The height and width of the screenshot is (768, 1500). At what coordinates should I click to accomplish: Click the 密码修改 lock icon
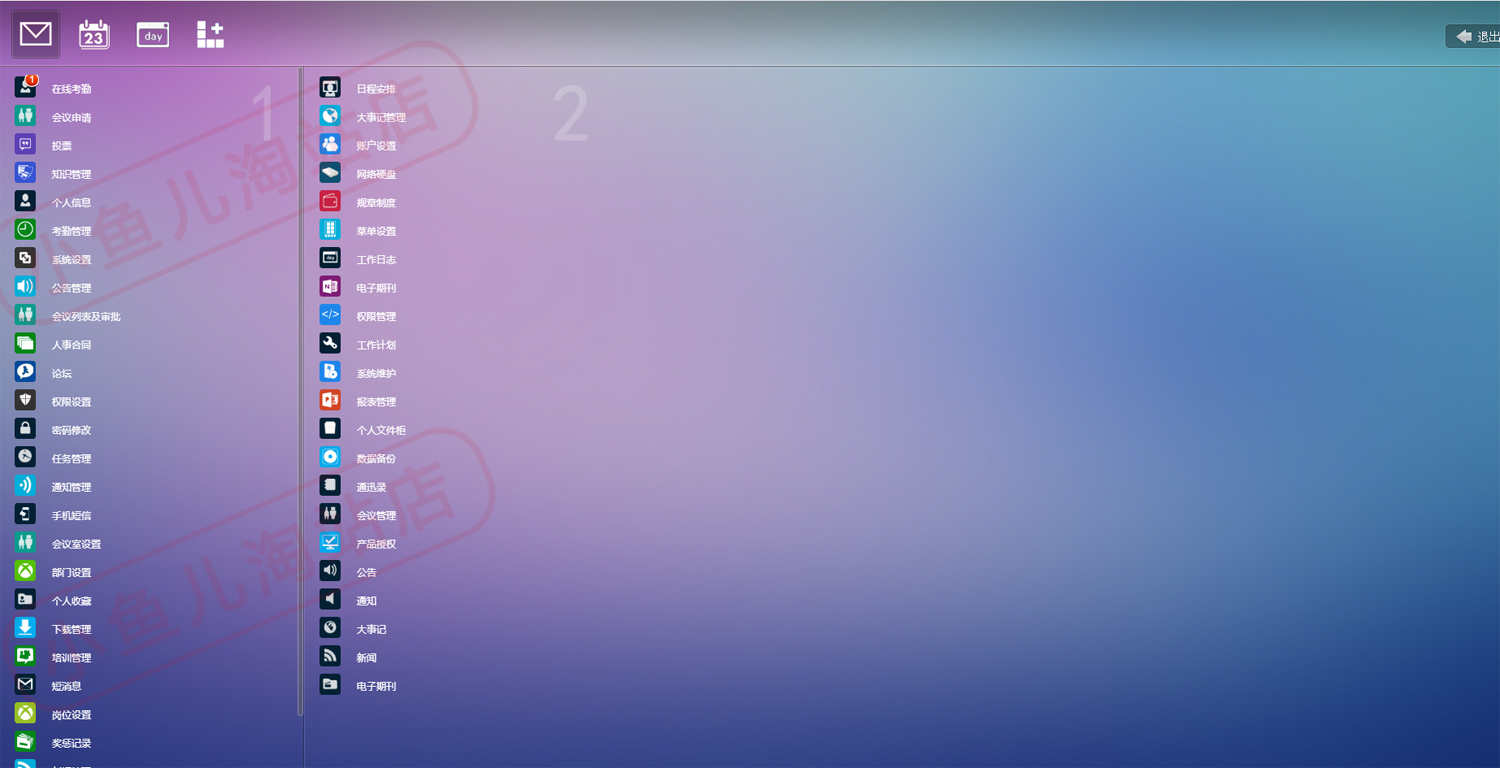(25, 429)
